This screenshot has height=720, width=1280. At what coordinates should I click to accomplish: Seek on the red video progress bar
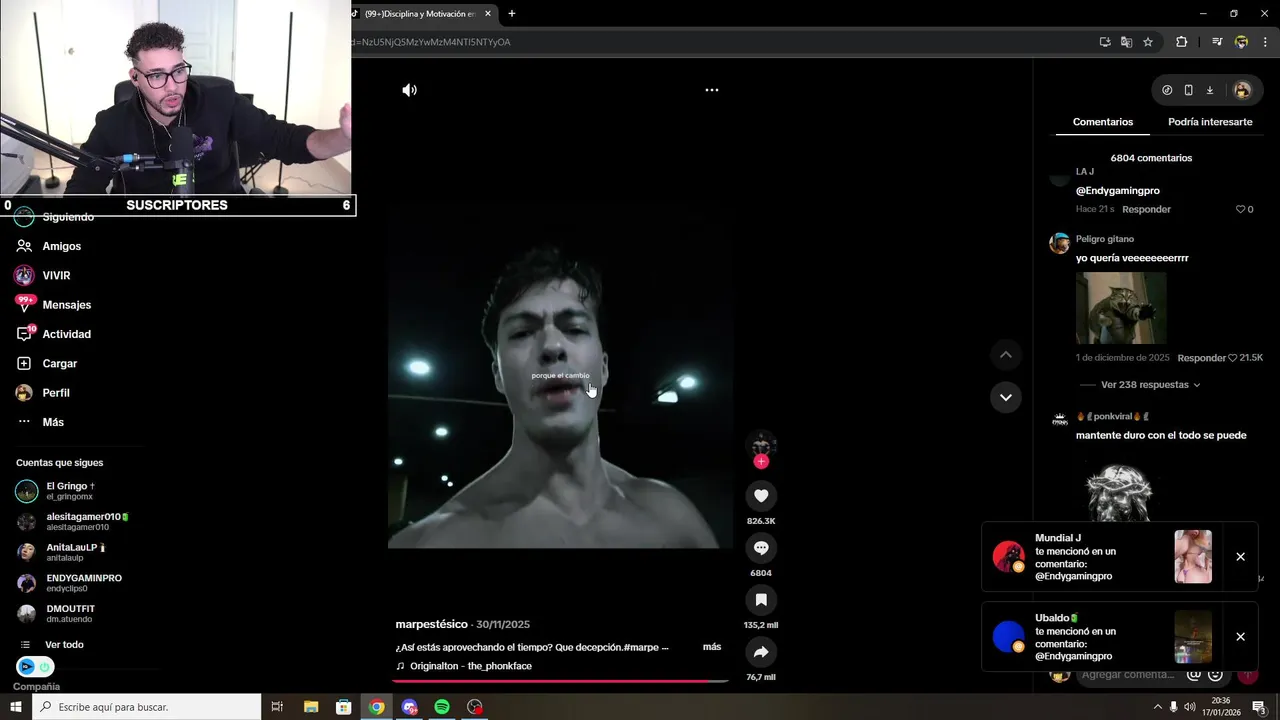(x=561, y=681)
